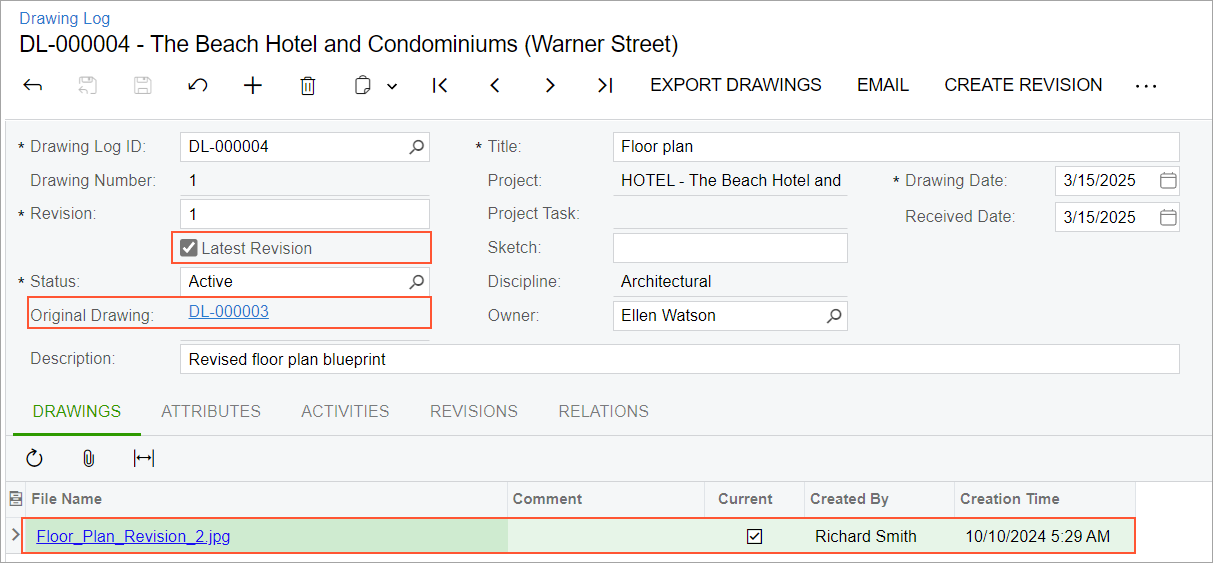Viewport: 1213px width, 563px height.
Task: Open clipboard dropdown arrow in toolbar
Action: click(392, 86)
